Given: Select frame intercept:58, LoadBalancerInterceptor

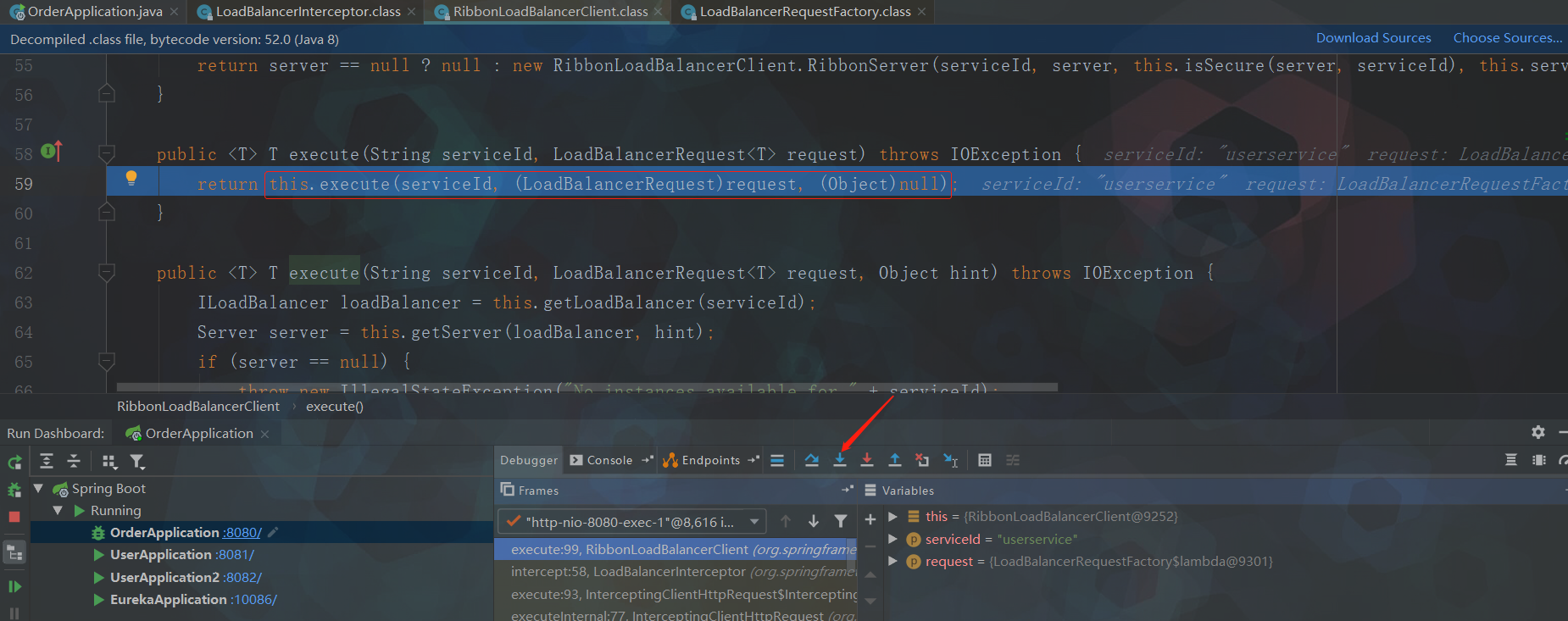Looking at the screenshot, I should 676,572.
